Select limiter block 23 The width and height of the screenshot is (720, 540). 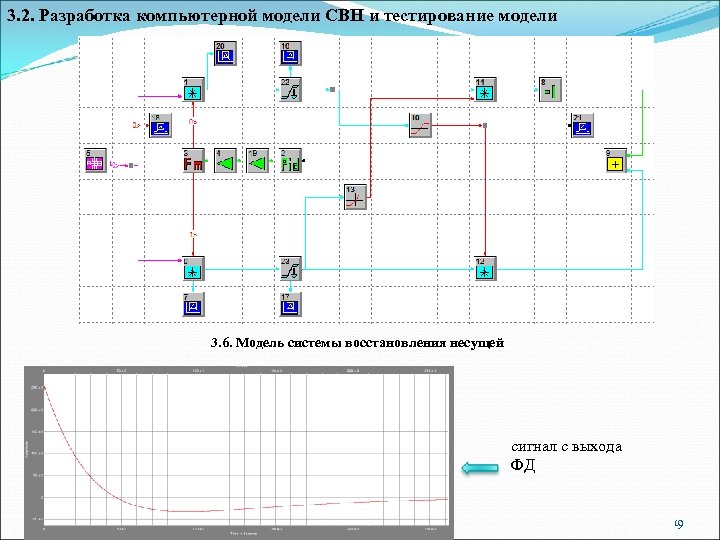291,269
